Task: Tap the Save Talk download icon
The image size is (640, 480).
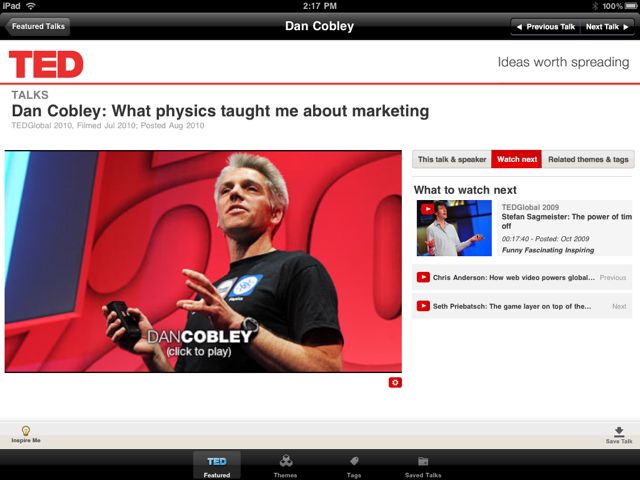Action: point(619,431)
